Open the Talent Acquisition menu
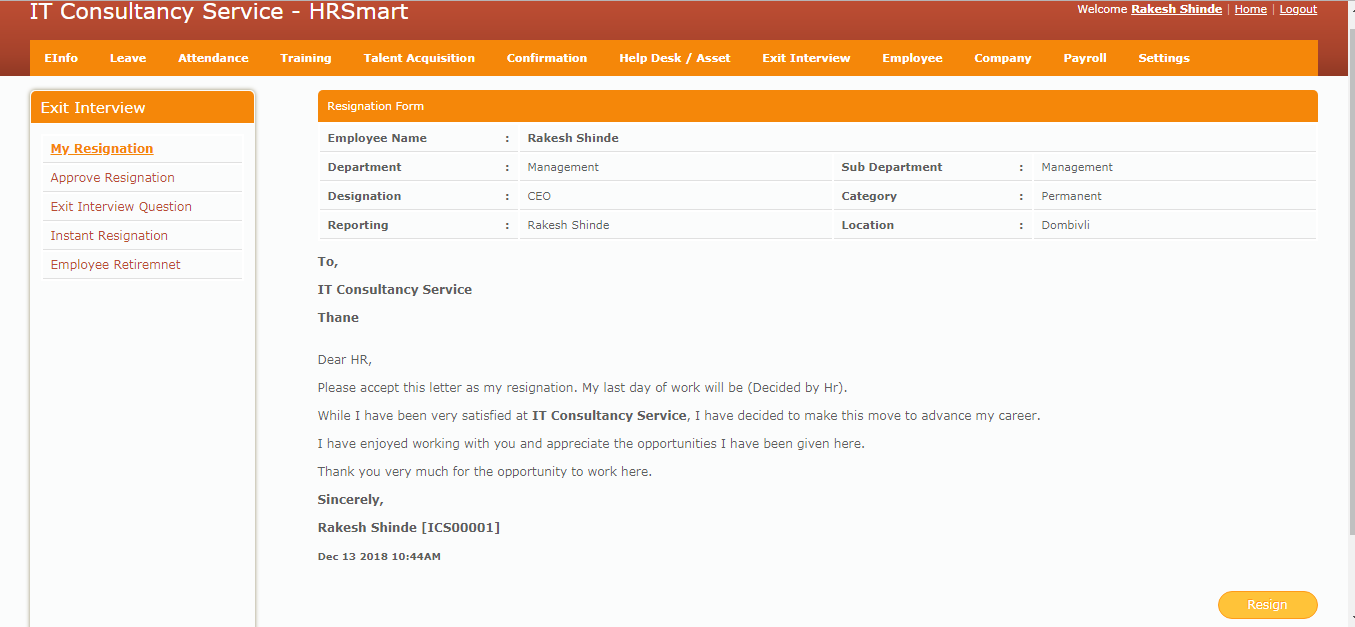 pyautogui.click(x=419, y=58)
